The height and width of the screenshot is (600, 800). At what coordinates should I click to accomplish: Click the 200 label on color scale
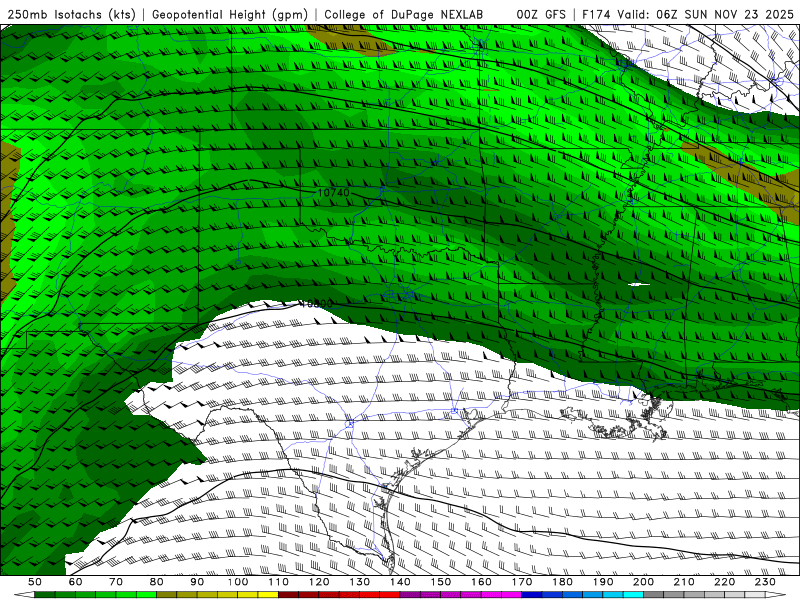pyautogui.click(x=643, y=582)
